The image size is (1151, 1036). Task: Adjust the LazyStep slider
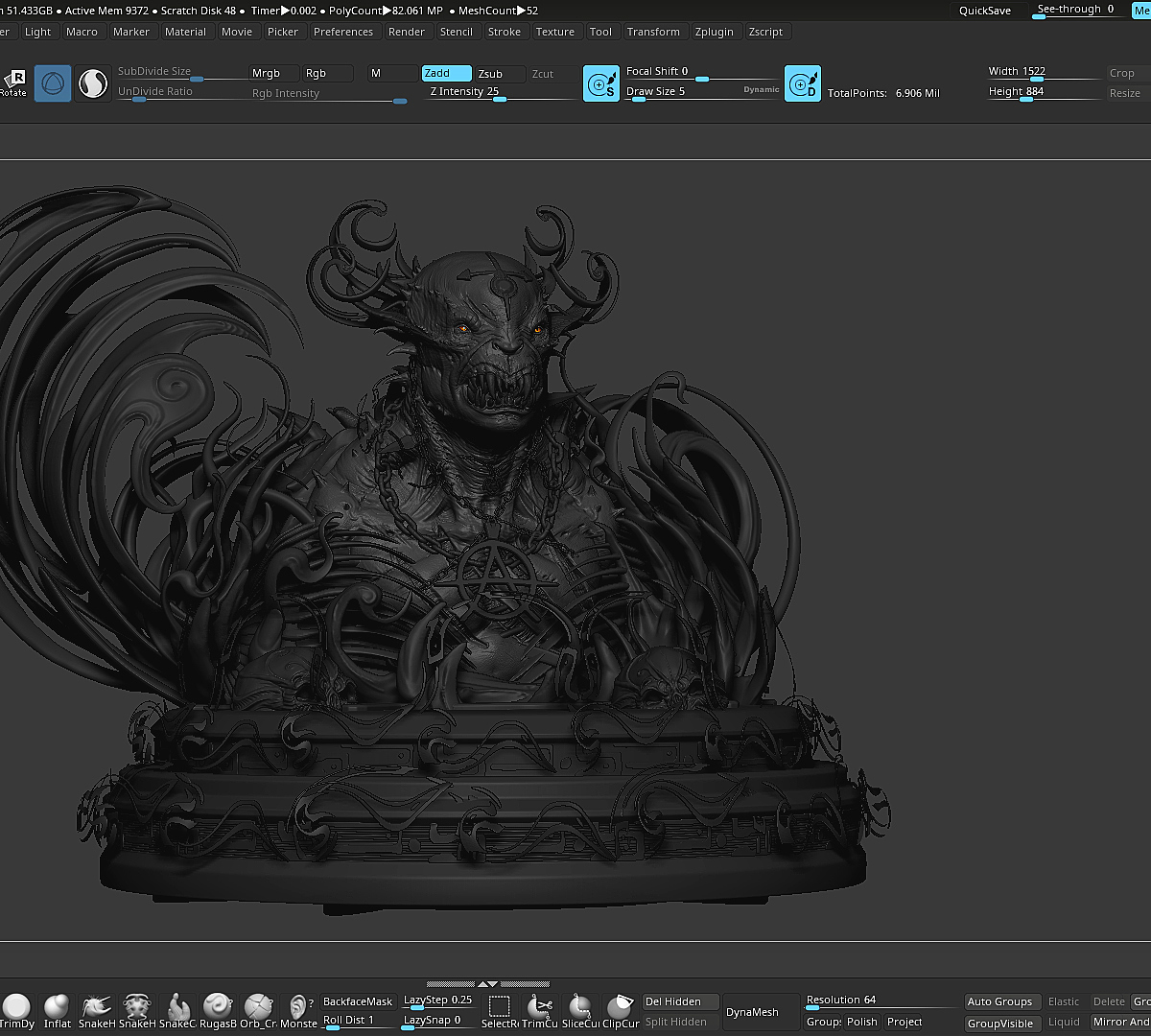pos(438,1001)
